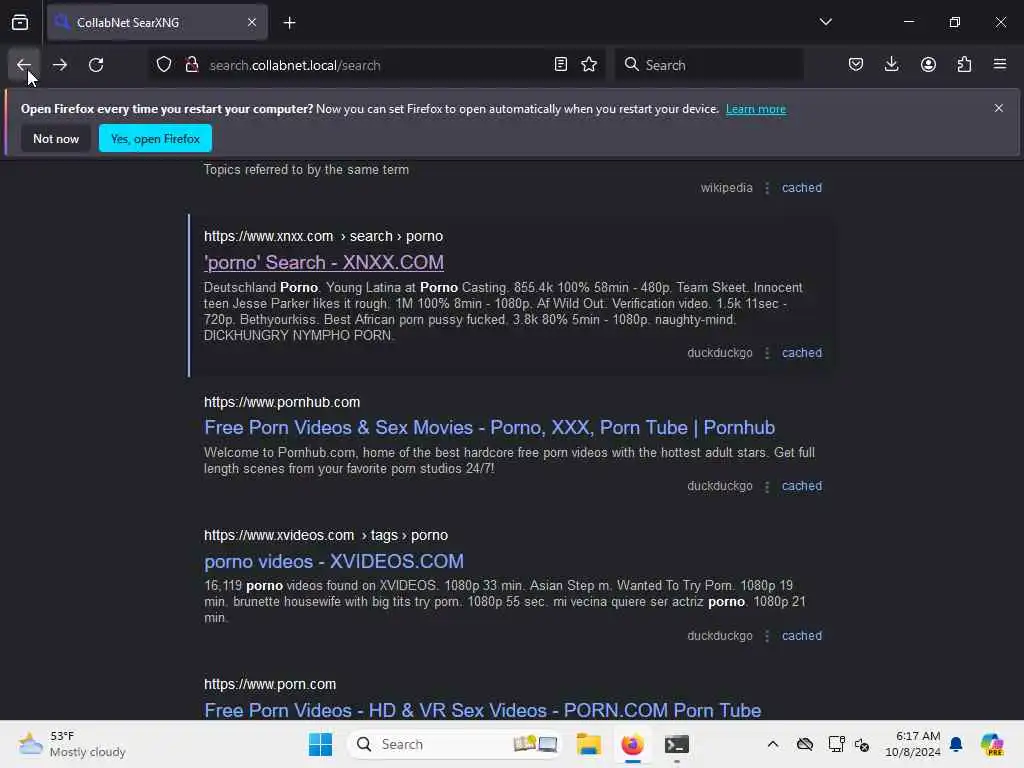Image resolution: width=1024 pixels, height=768 pixels.
Task: Open the weather widget showing 53°F
Action: coord(72,744)
